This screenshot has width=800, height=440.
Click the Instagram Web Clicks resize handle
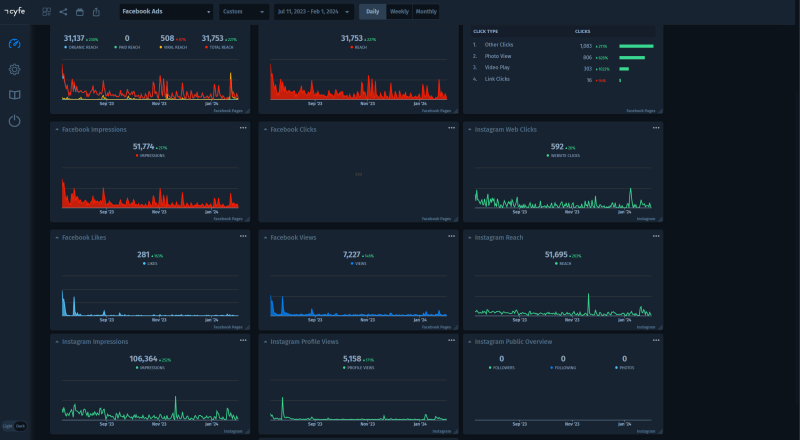point(660,219)
